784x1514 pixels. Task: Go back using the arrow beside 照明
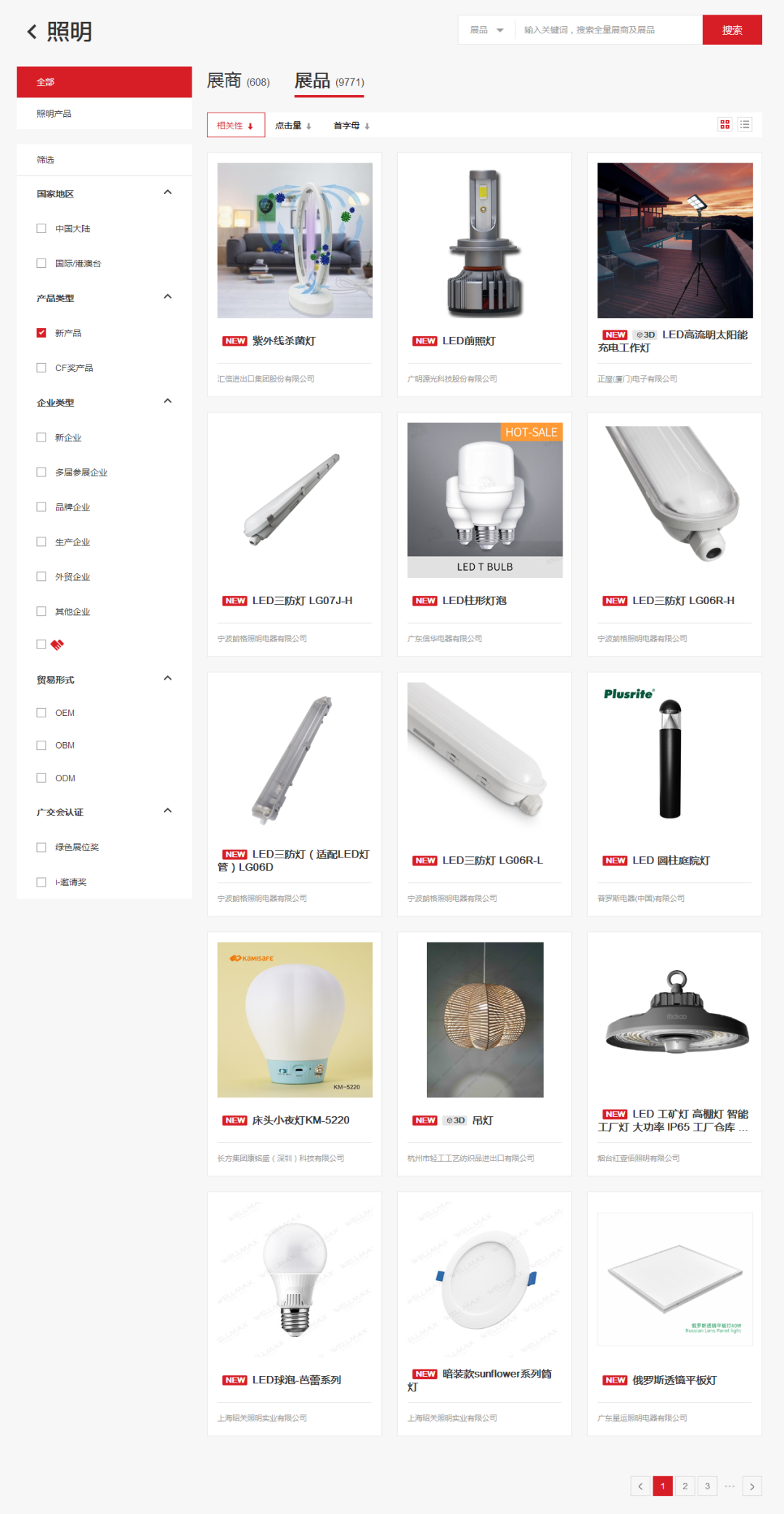coord(32,31)
